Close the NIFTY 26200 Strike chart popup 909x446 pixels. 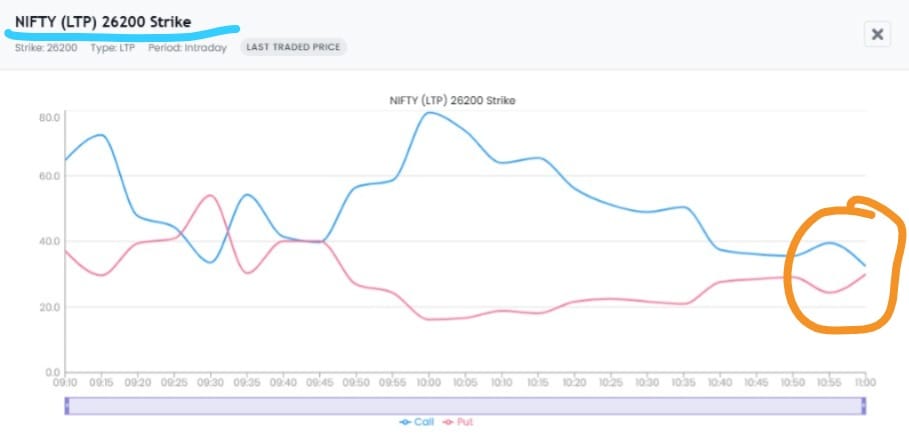[x=877, y=34]
